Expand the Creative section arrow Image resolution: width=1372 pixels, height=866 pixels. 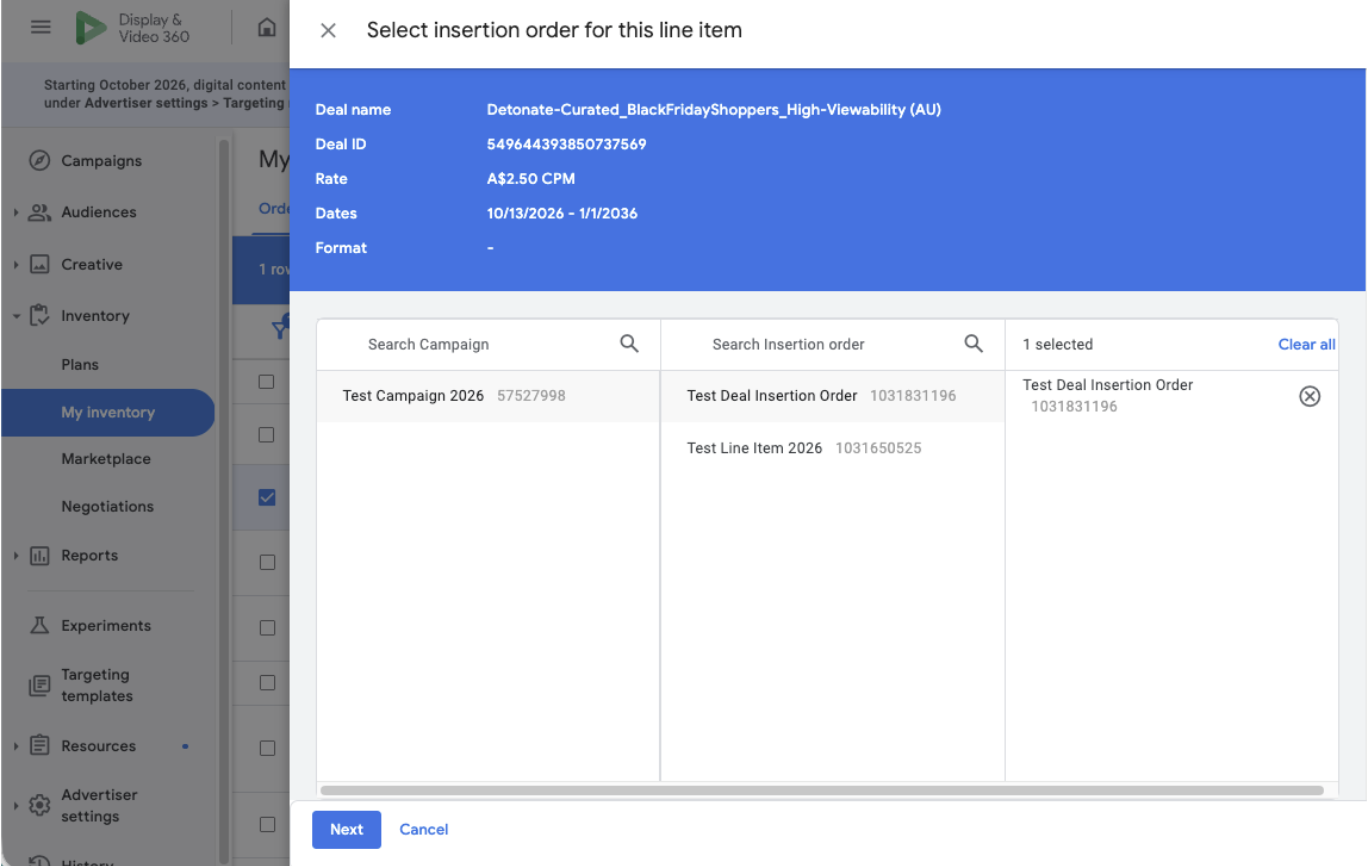tap(16, 265)
